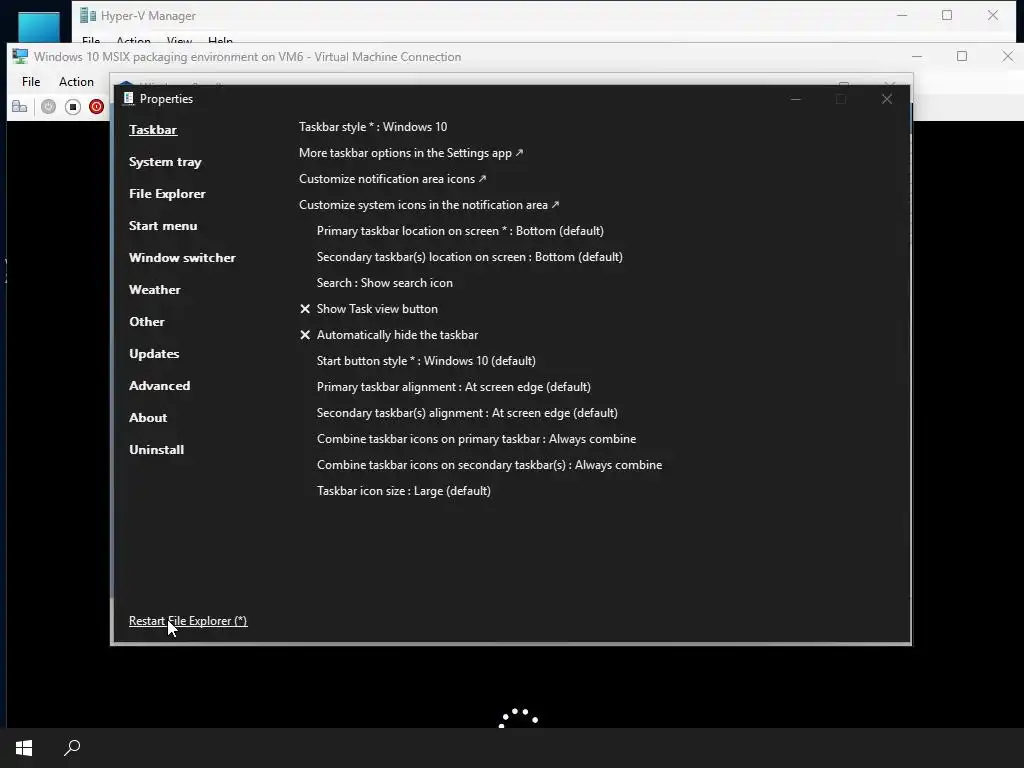The image size is (1024, 768).
Task: Go to the Weather section
Action: tap(155, 289)
